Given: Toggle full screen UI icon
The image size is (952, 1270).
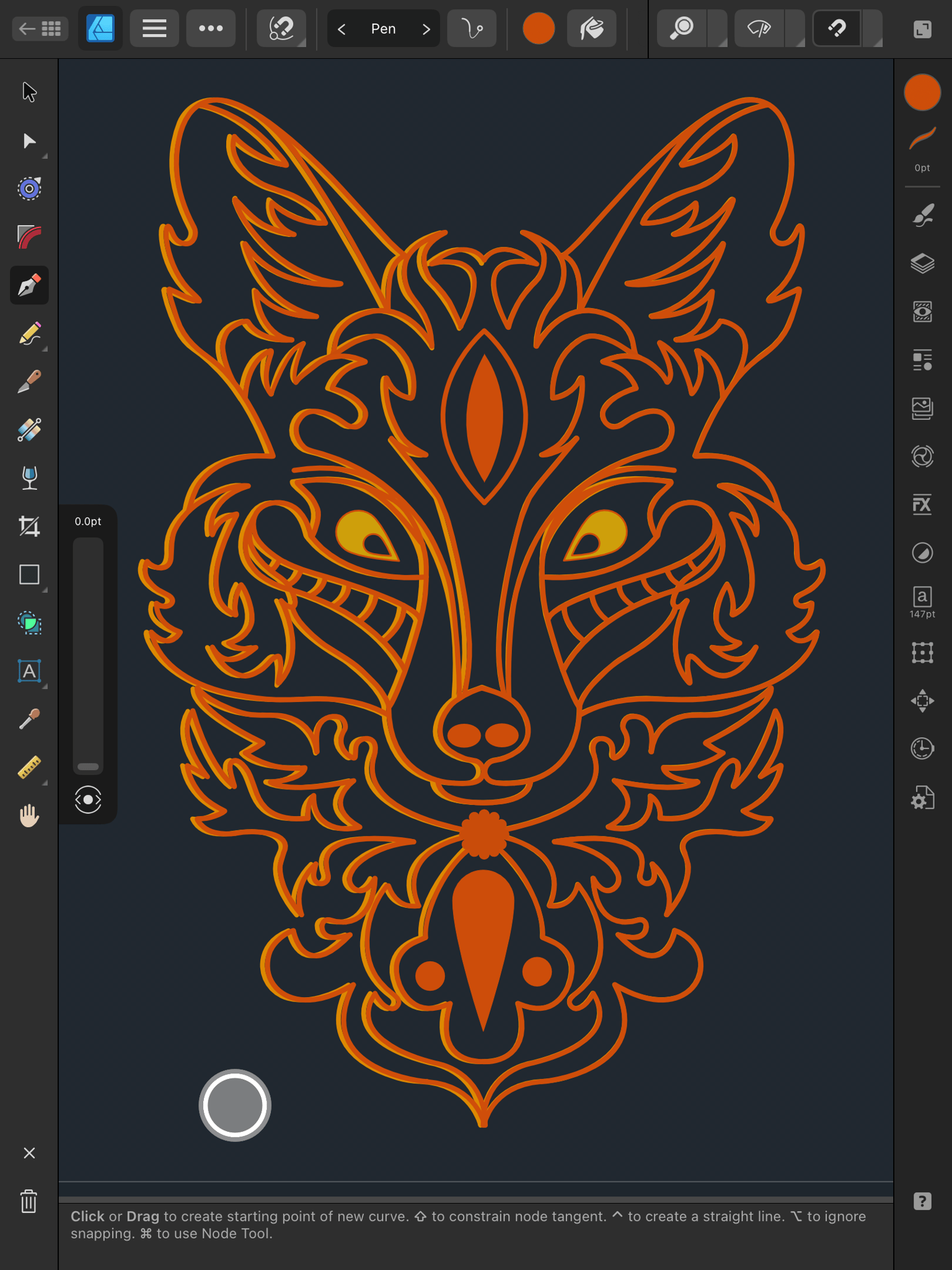Looking at the screenshot, I should tap(922, 29).
